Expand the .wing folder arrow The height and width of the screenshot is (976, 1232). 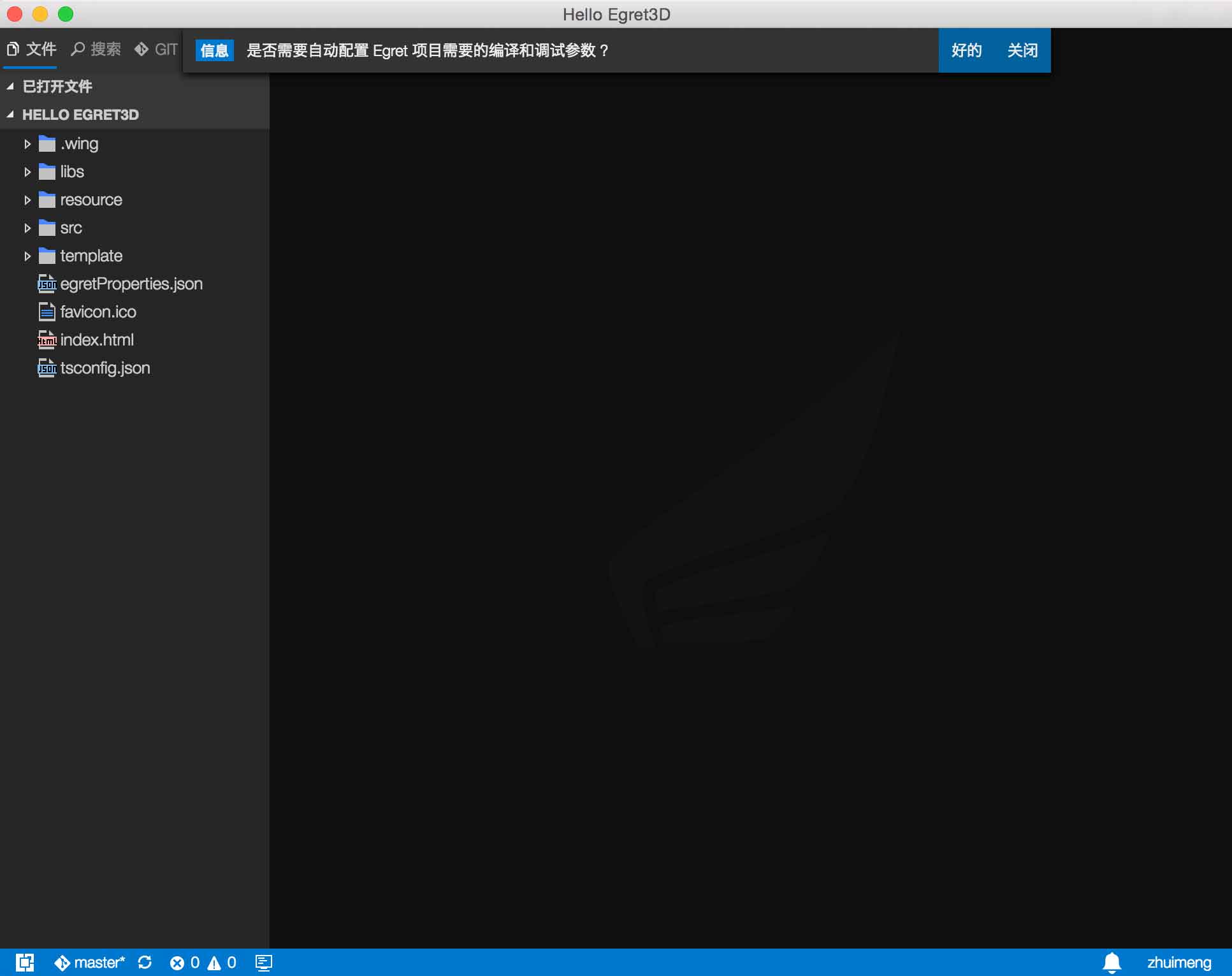tap(27, 144)
